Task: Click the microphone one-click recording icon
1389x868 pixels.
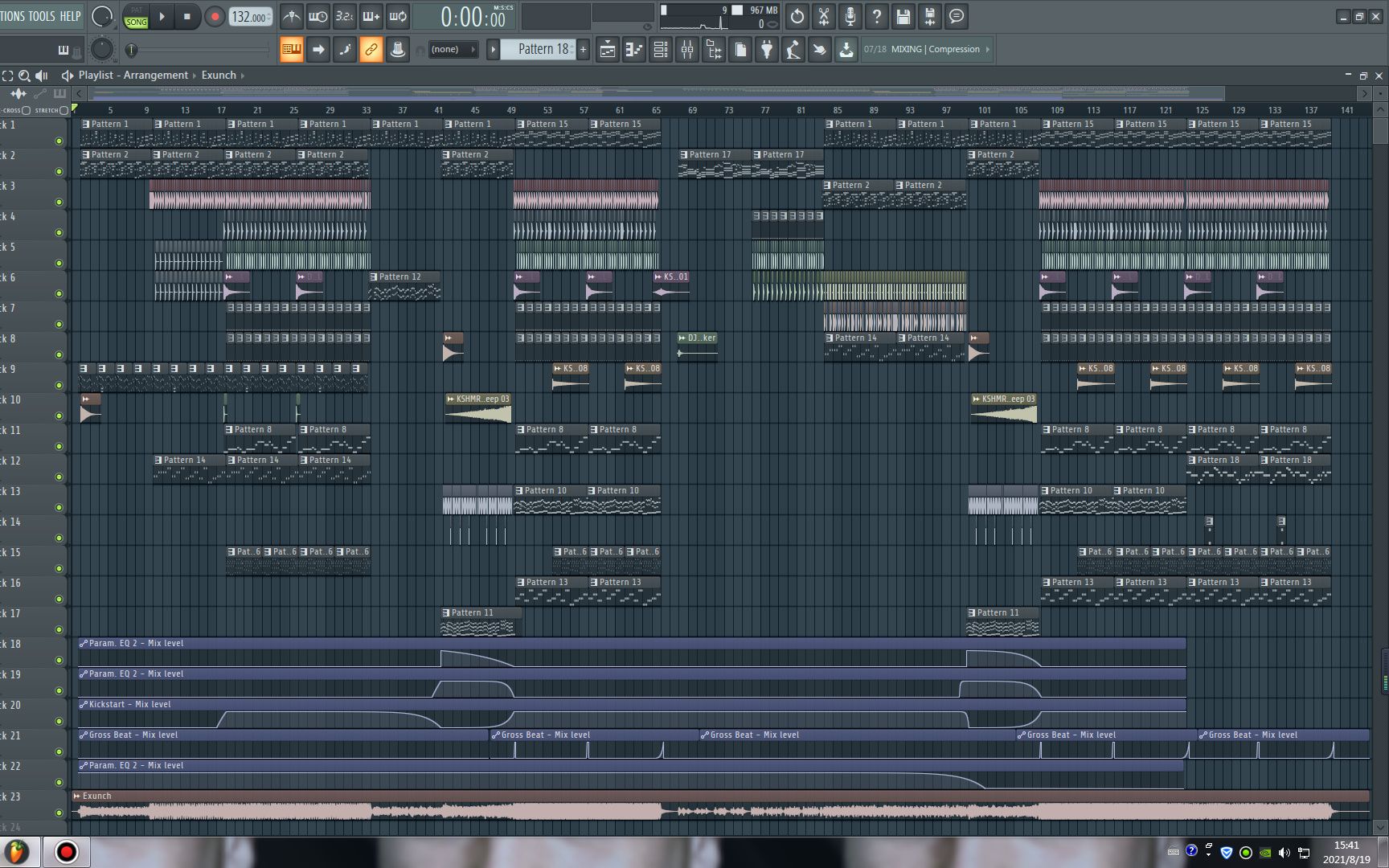Action: coord(850,16)
